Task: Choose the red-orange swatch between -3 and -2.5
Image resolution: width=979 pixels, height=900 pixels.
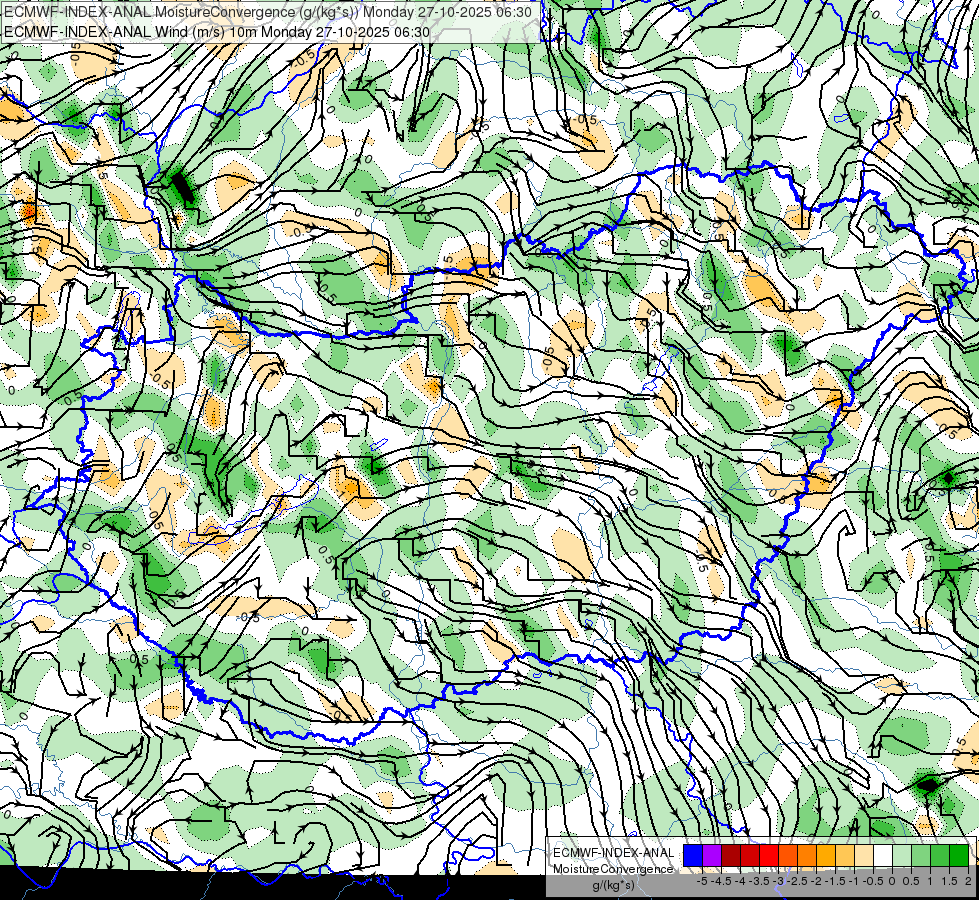Action: [788, 855]
